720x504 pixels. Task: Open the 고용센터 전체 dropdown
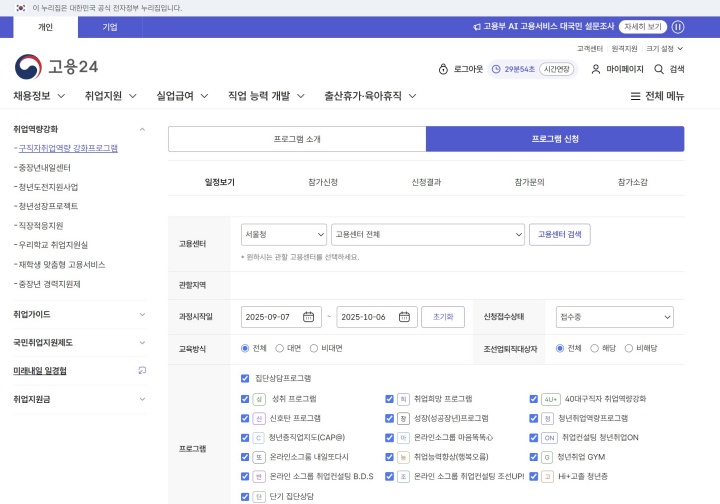pos(428,235)
